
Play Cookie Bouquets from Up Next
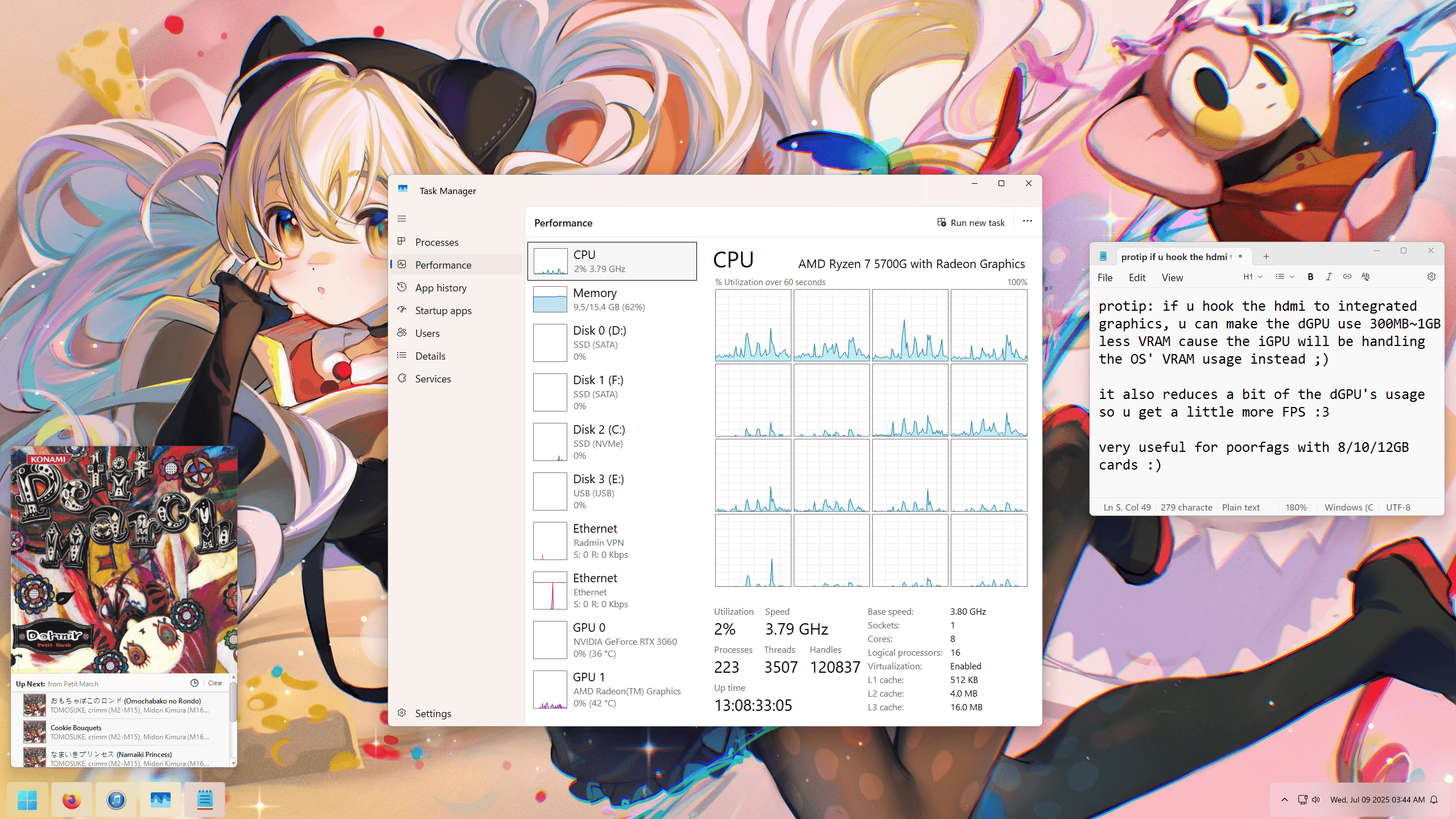point(121,732)
